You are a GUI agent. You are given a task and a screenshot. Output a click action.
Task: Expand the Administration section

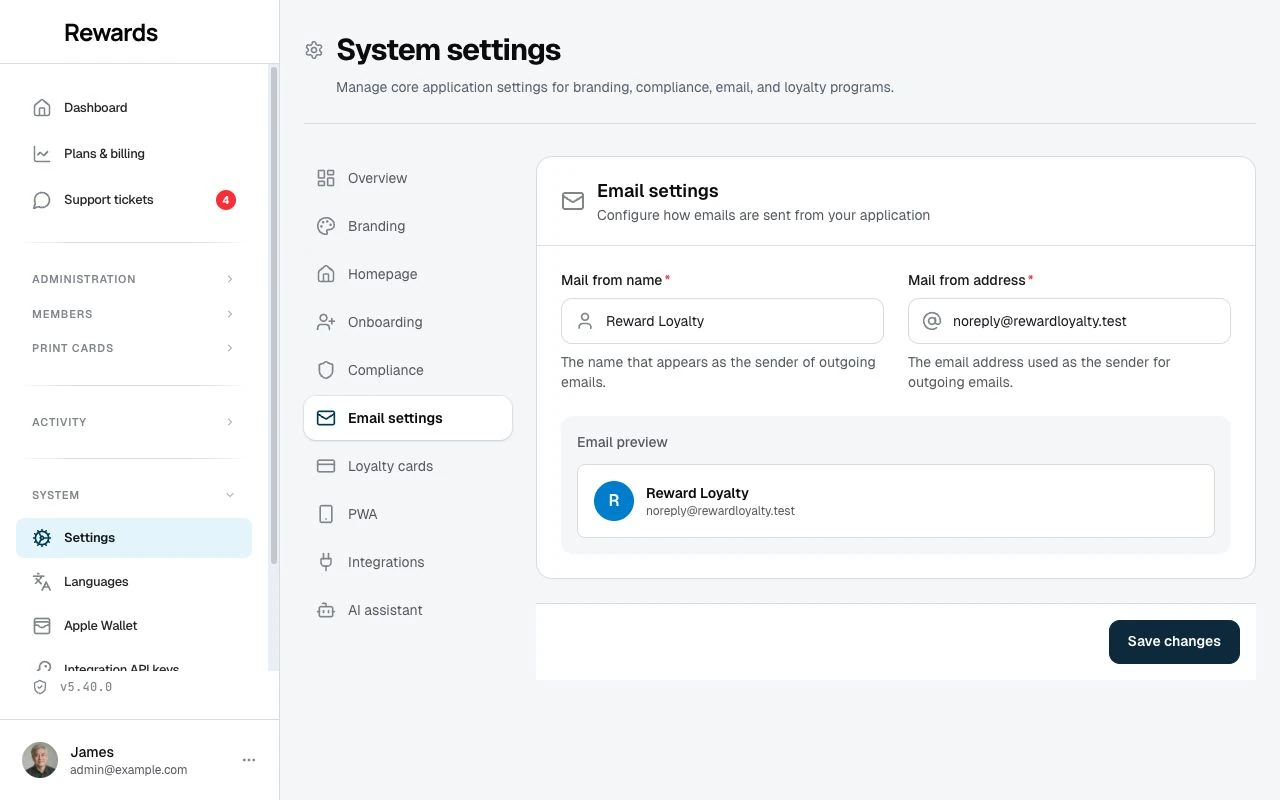click(134, 279)
